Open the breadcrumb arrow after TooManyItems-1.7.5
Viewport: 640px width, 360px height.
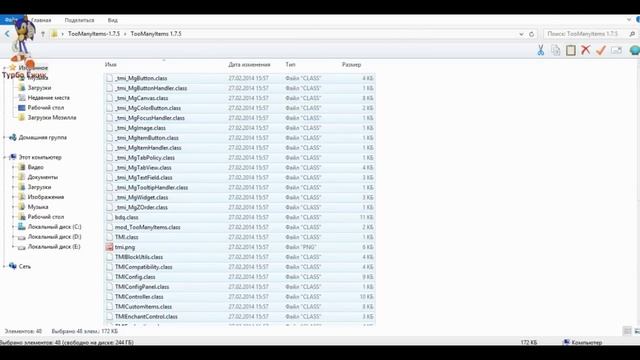[125, 34]
